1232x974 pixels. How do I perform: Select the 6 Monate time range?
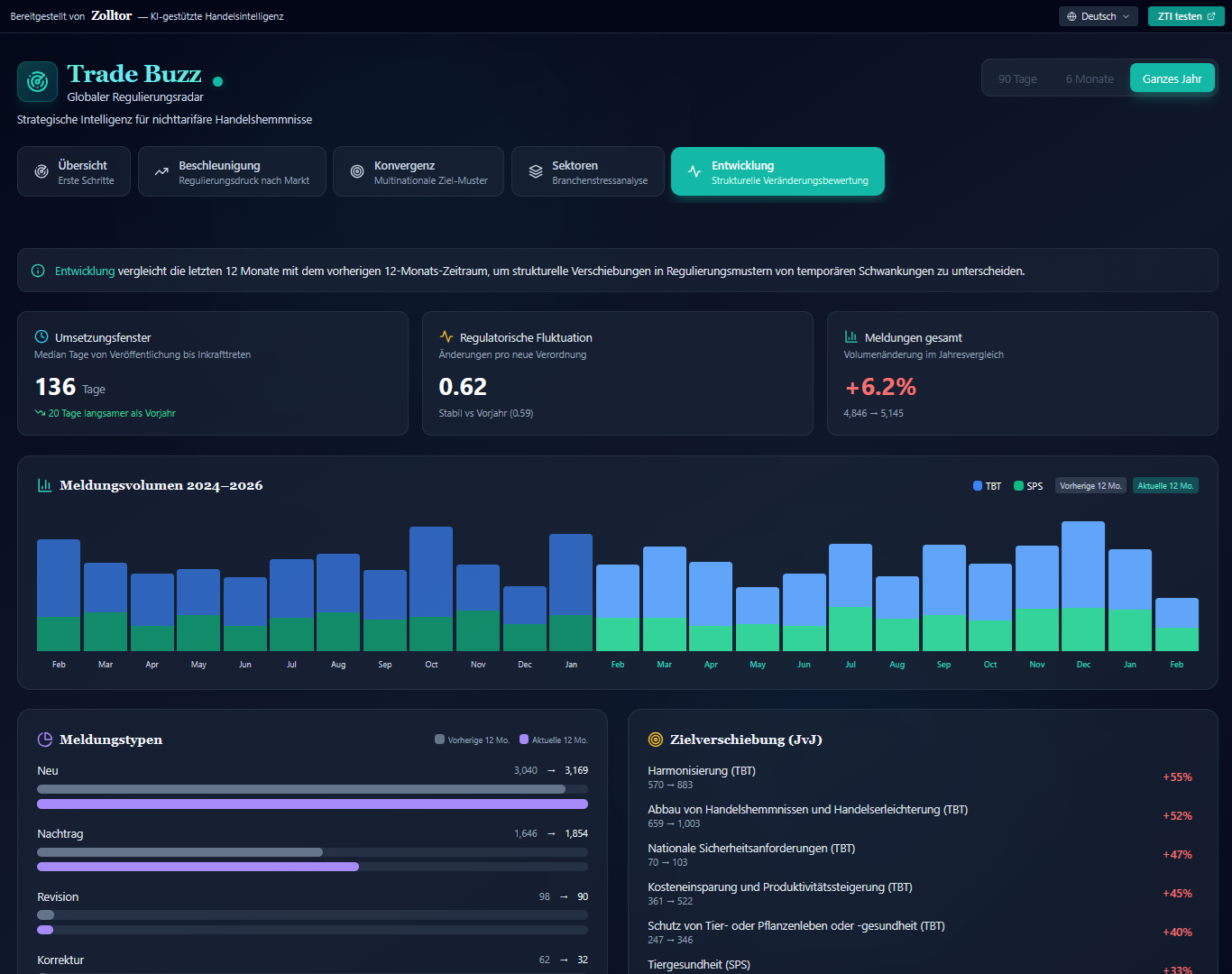(x=1089, y=78)
